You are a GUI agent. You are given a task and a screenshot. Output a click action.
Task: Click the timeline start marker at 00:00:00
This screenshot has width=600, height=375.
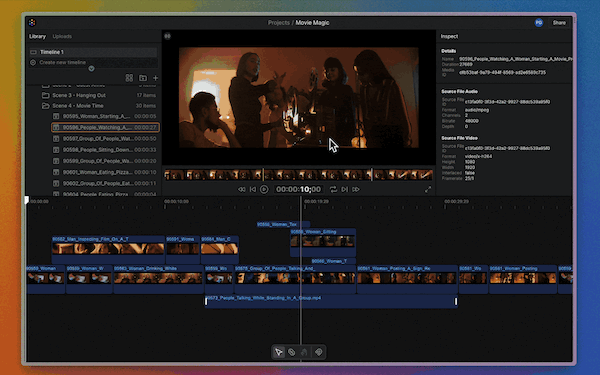[27, 200]
